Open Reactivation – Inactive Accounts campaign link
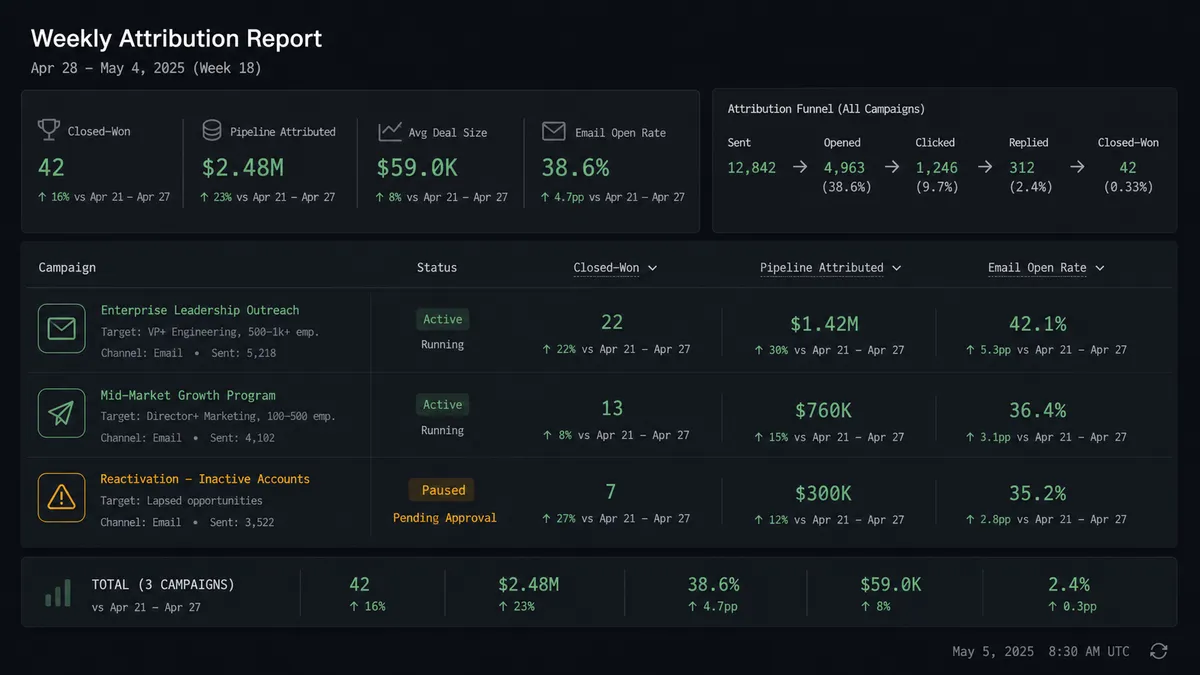 (205, 479)
